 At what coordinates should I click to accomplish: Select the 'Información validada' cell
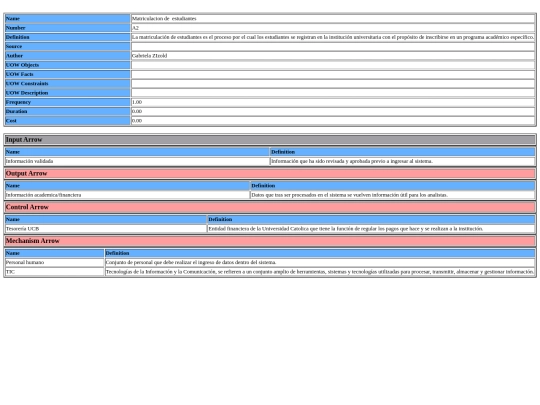(x=137, y=161)
